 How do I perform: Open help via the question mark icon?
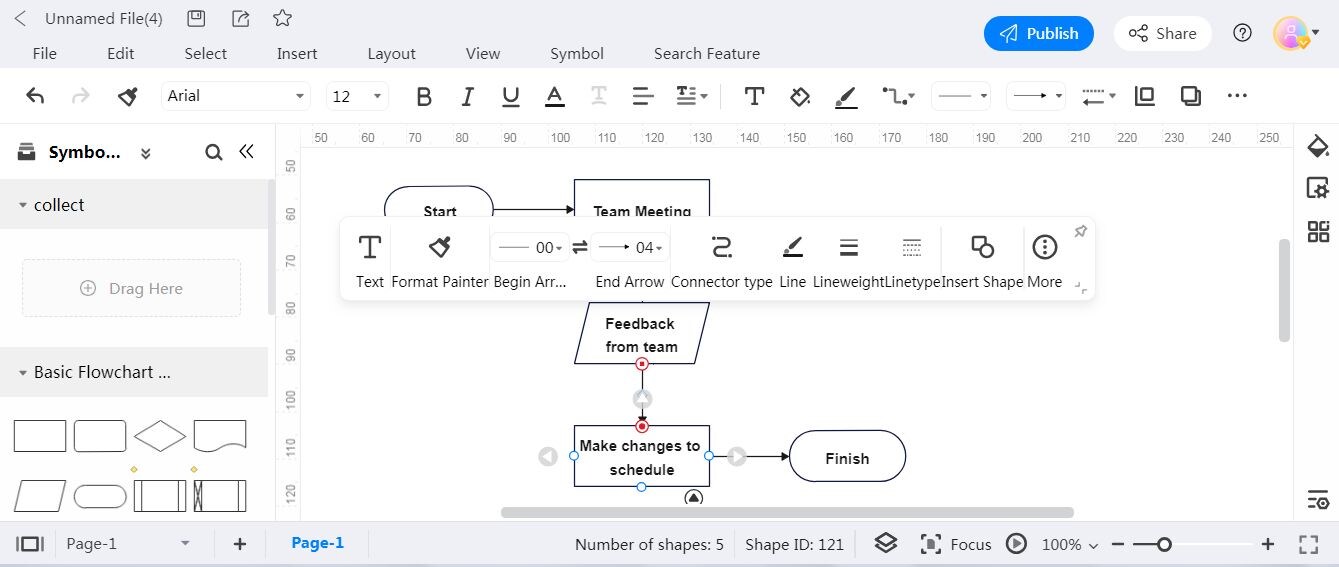tap(1242, 33)
